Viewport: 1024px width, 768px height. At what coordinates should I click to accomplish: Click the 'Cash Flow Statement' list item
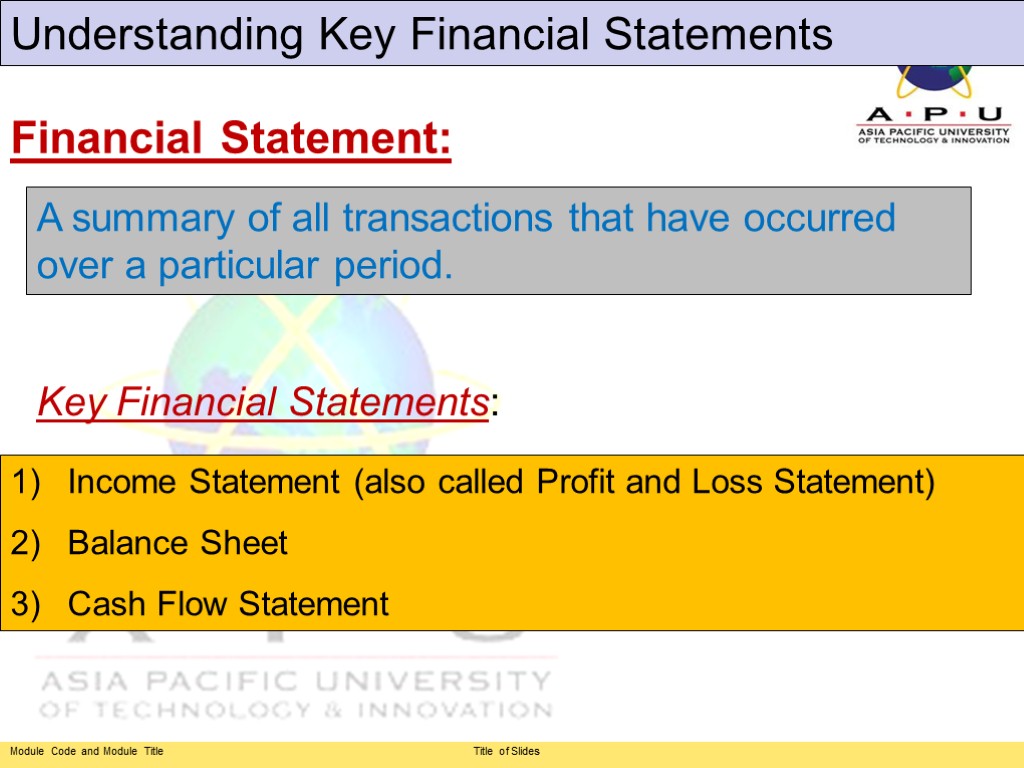click(228, 604)
